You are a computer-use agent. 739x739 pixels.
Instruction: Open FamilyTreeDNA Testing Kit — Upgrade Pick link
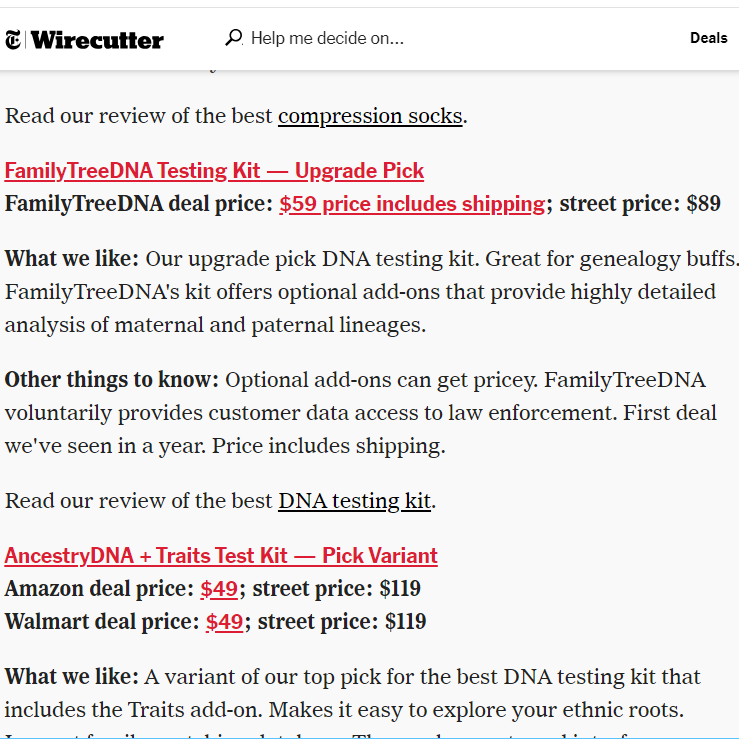tap(214, 171)
